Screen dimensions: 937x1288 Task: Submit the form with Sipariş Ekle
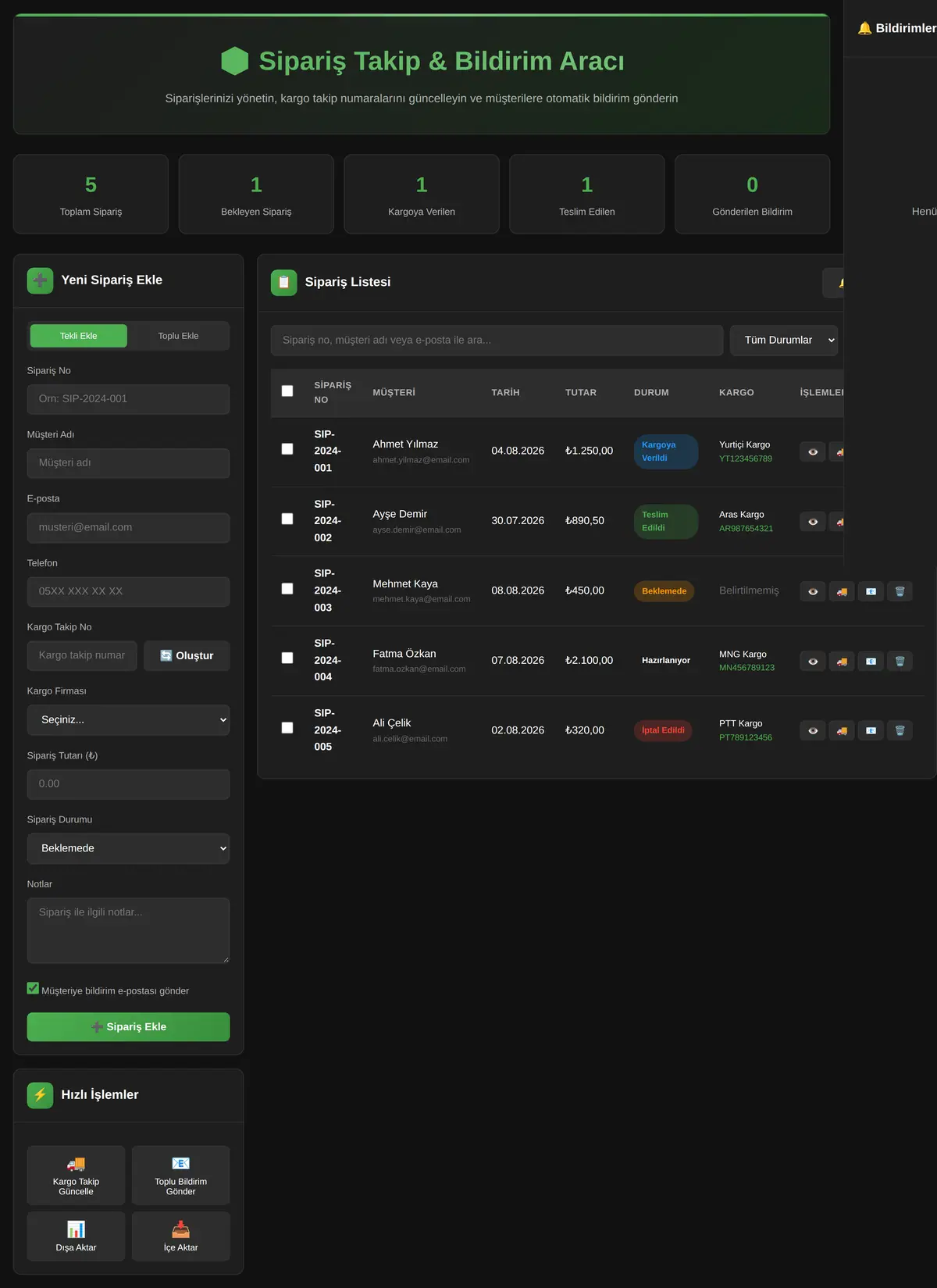point(128,1027)
